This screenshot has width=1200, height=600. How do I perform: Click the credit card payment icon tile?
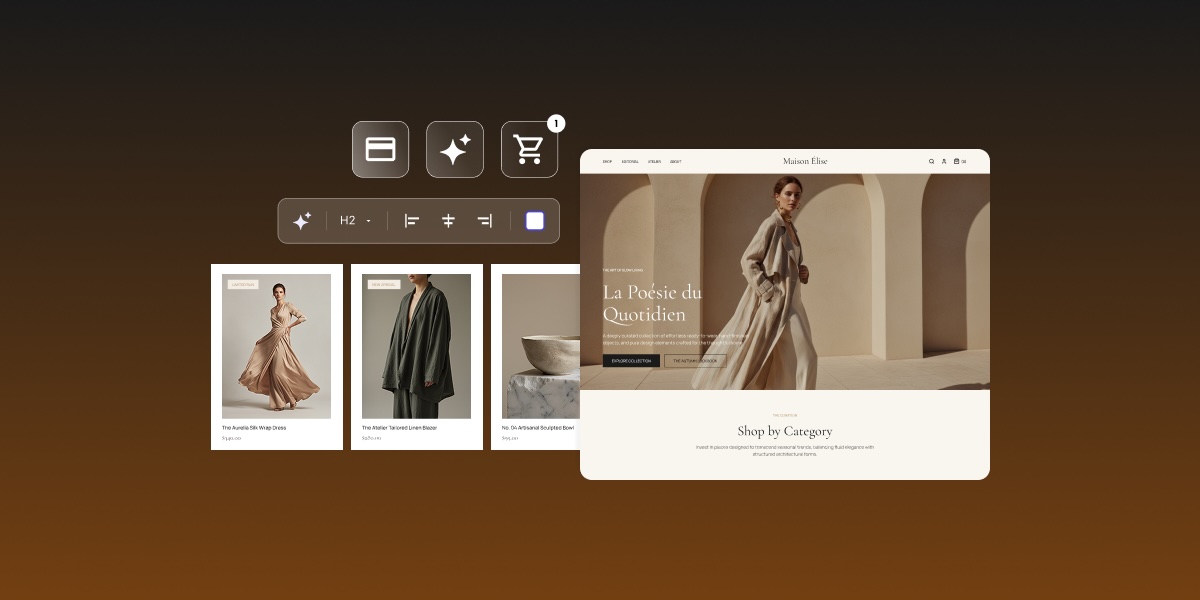pos(380,149)
